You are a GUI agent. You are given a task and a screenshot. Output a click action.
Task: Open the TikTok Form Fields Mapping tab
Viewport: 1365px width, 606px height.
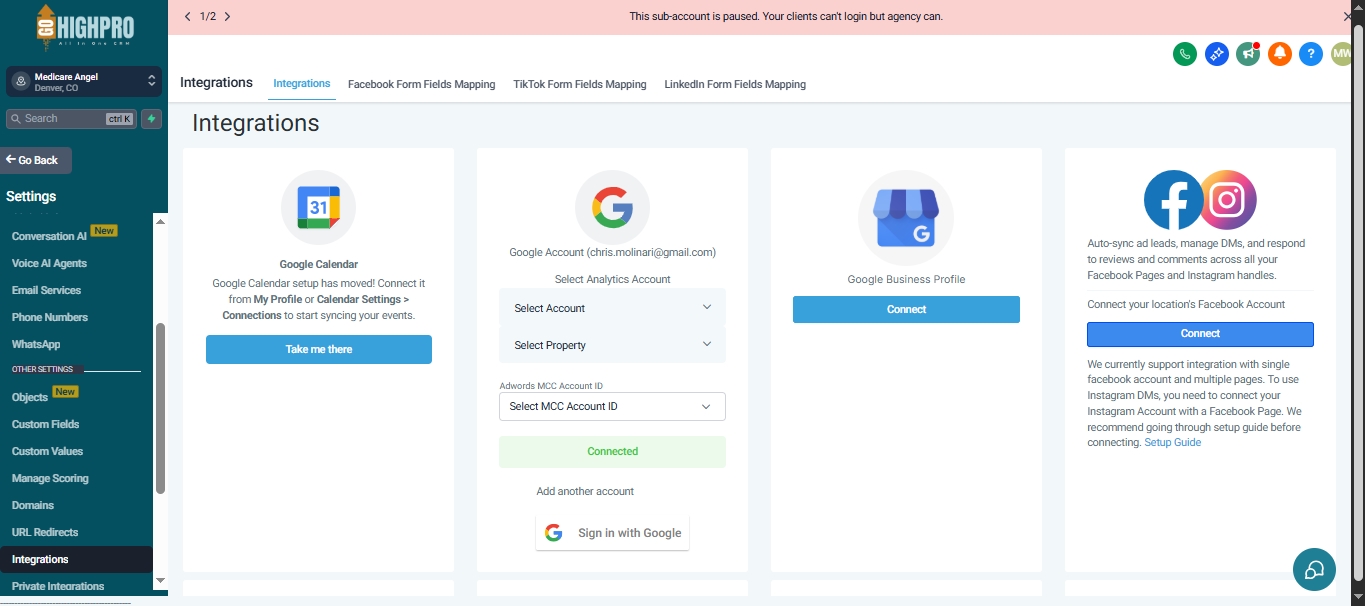pos(580,84)
